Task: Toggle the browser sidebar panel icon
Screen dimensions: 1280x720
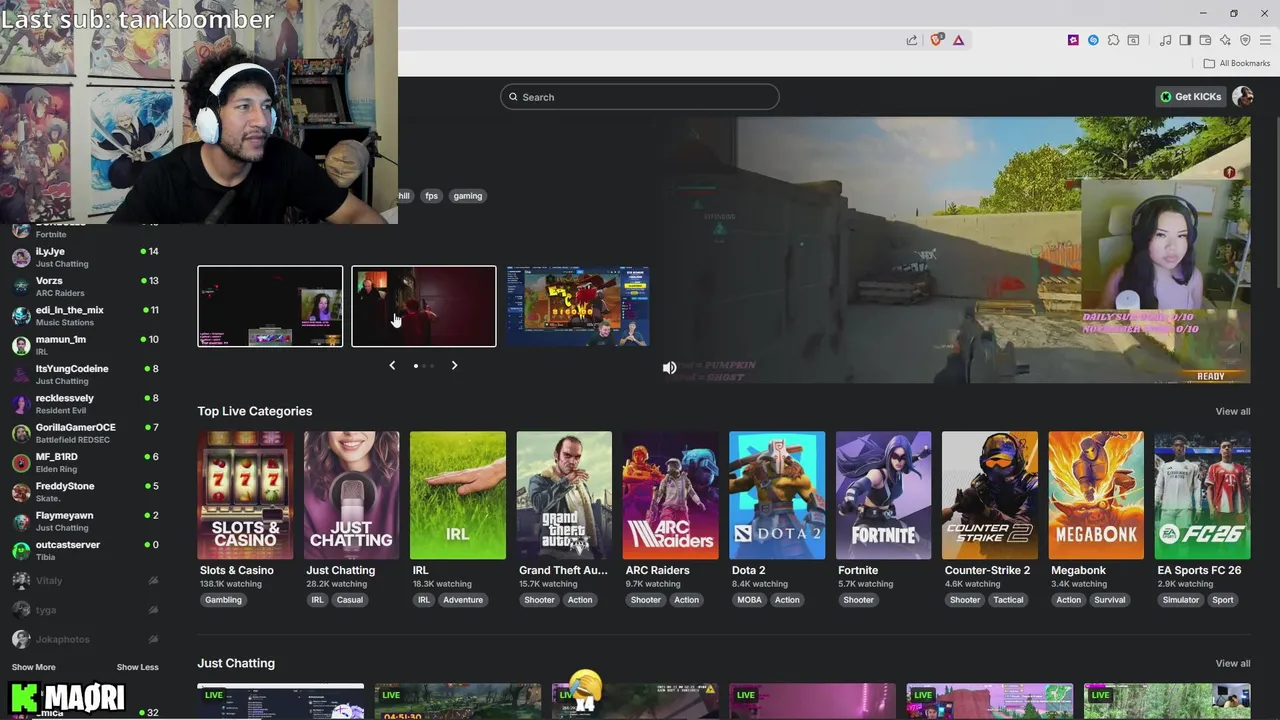Action: (x=1185, y=40)
